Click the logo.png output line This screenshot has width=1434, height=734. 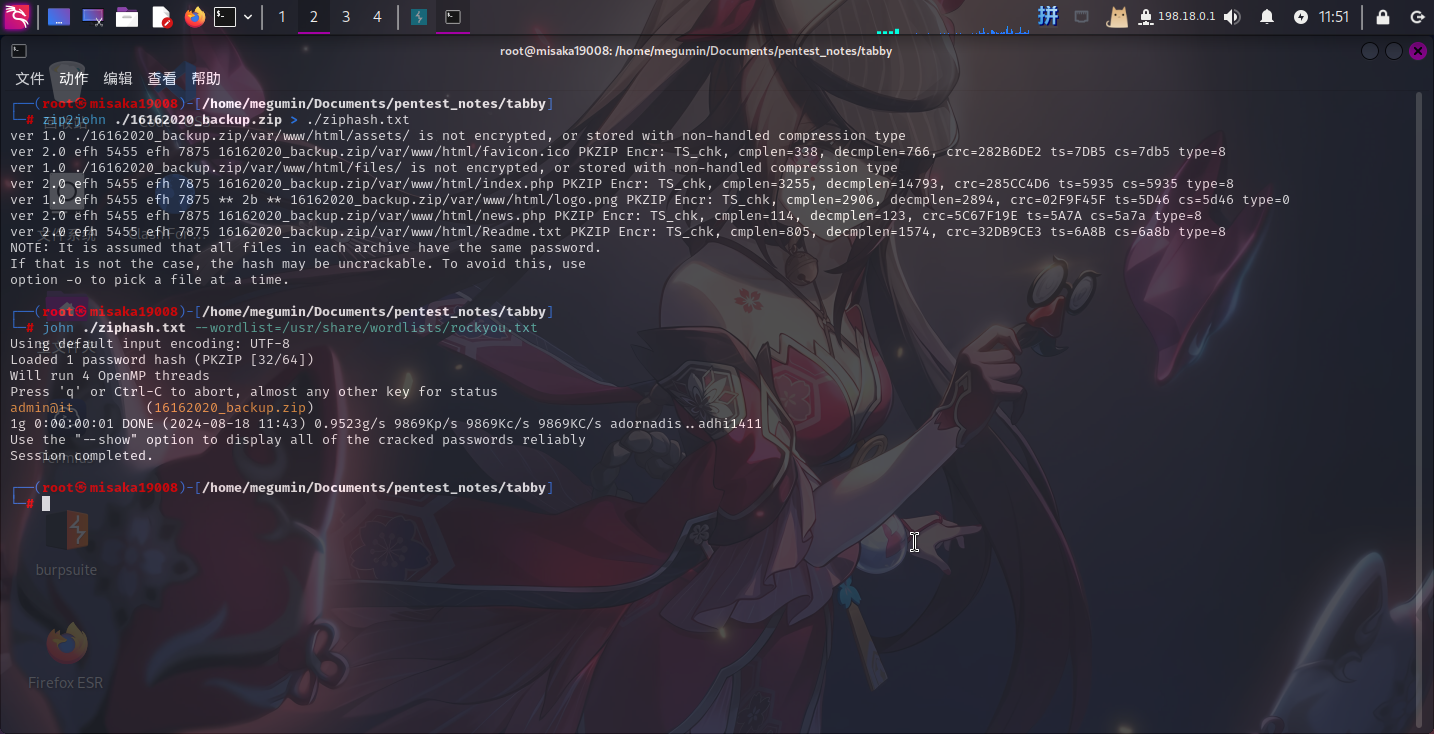(650, 200)
